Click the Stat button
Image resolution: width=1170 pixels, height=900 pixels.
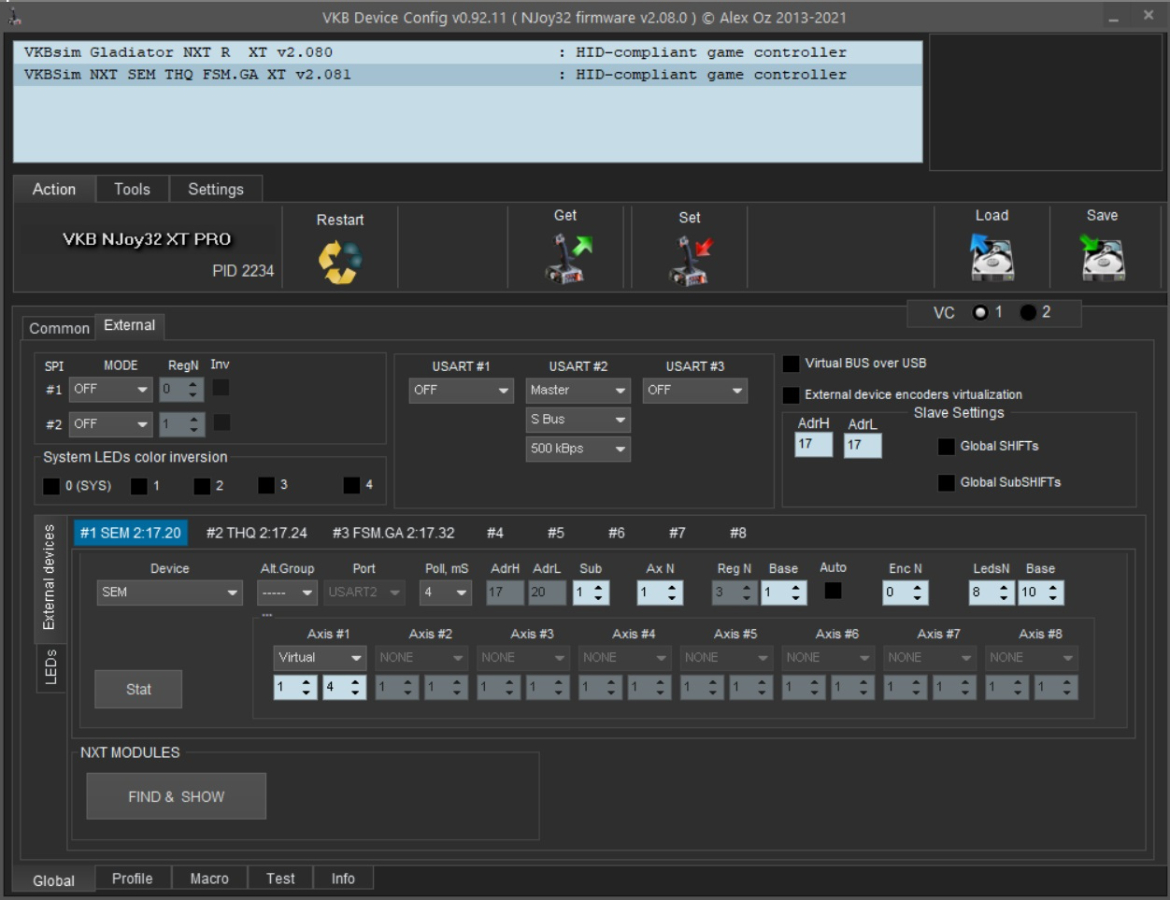click(138, 690)
